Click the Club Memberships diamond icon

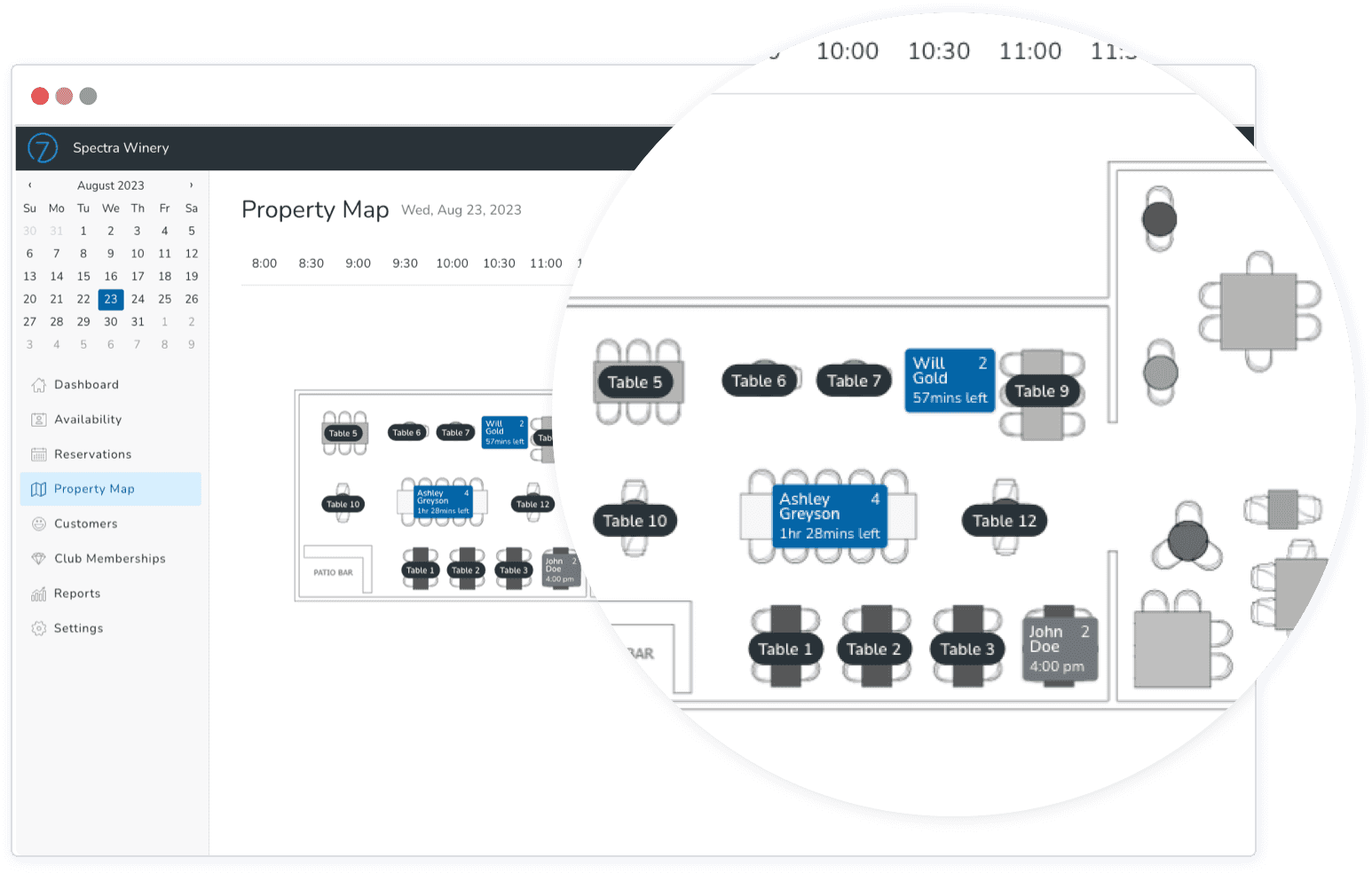39,559
